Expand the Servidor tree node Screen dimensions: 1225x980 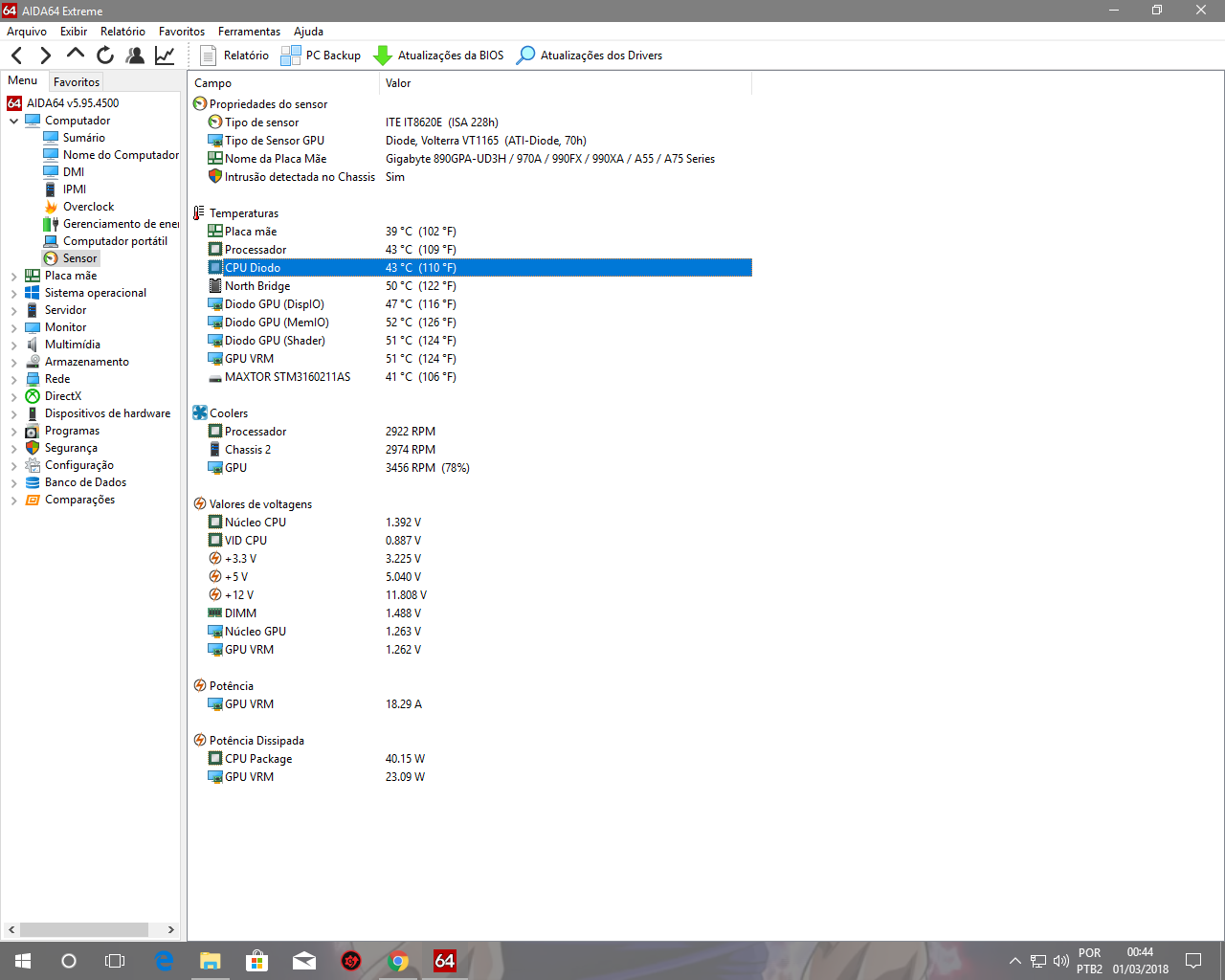point(13,310)
